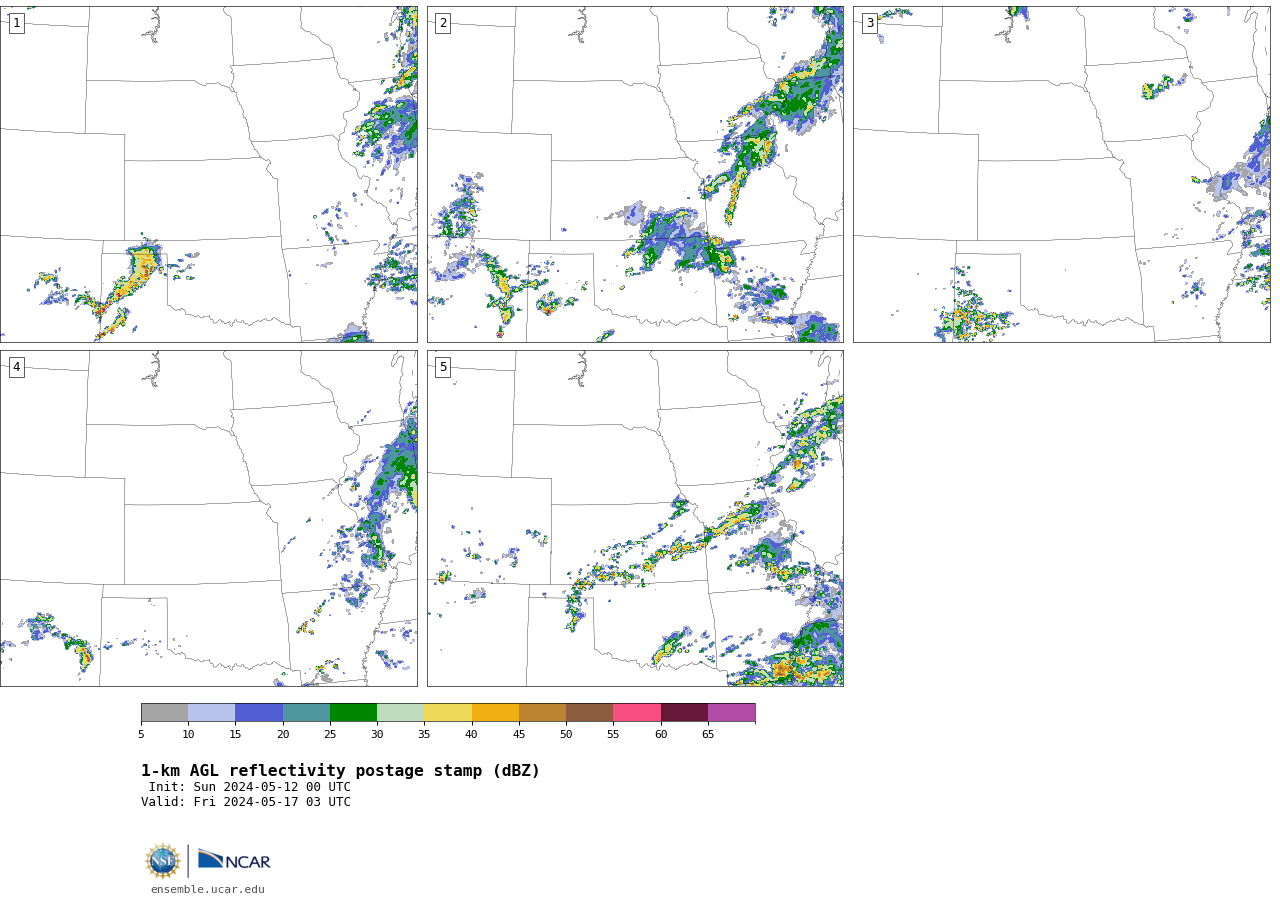Click the yellow 35-40 dBZ swatch

pos(448,713)
